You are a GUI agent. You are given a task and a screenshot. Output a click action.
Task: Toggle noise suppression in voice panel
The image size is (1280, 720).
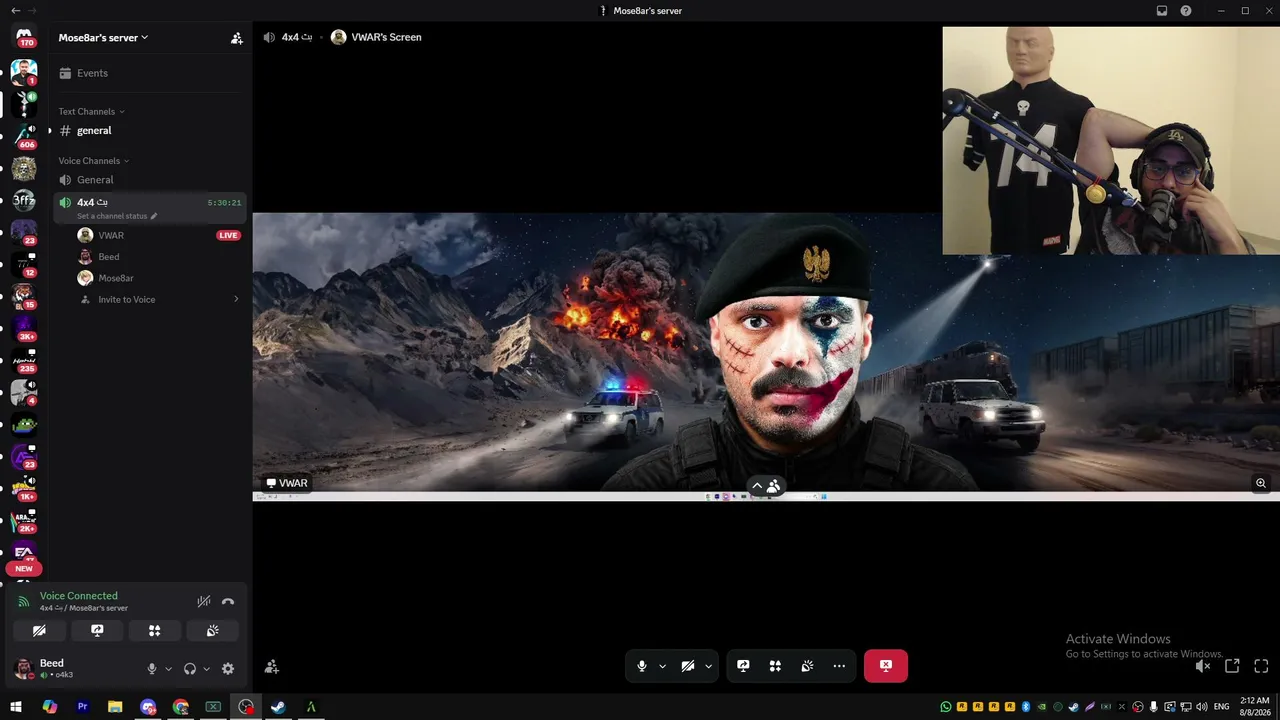click(x=204, y=601)
